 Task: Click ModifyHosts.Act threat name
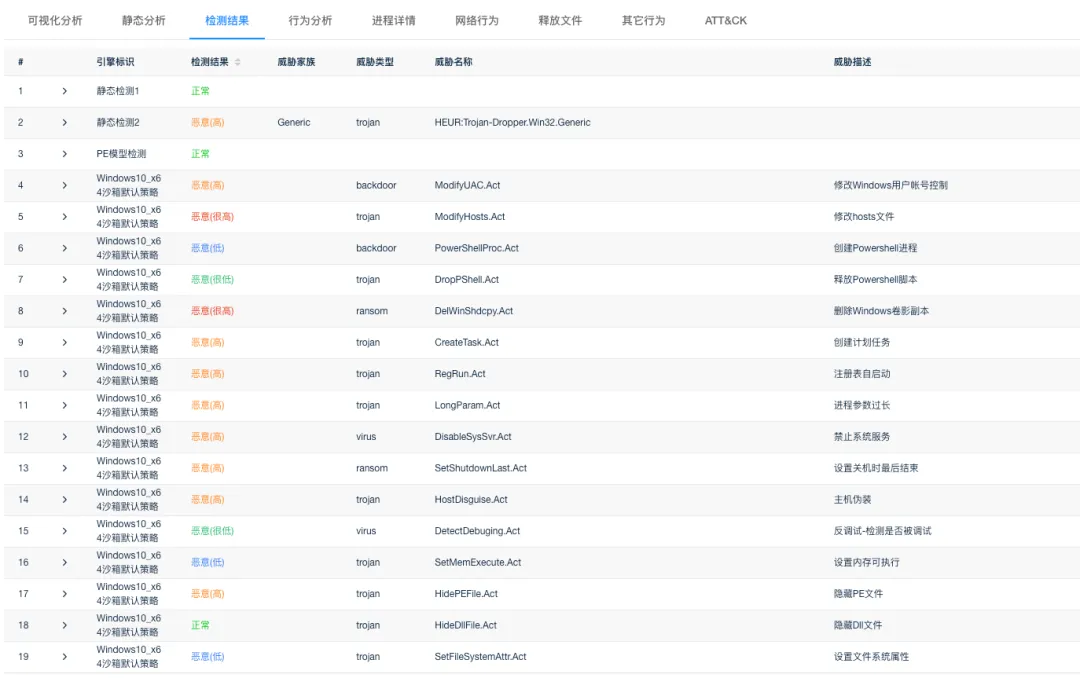[x=470, y=216]
